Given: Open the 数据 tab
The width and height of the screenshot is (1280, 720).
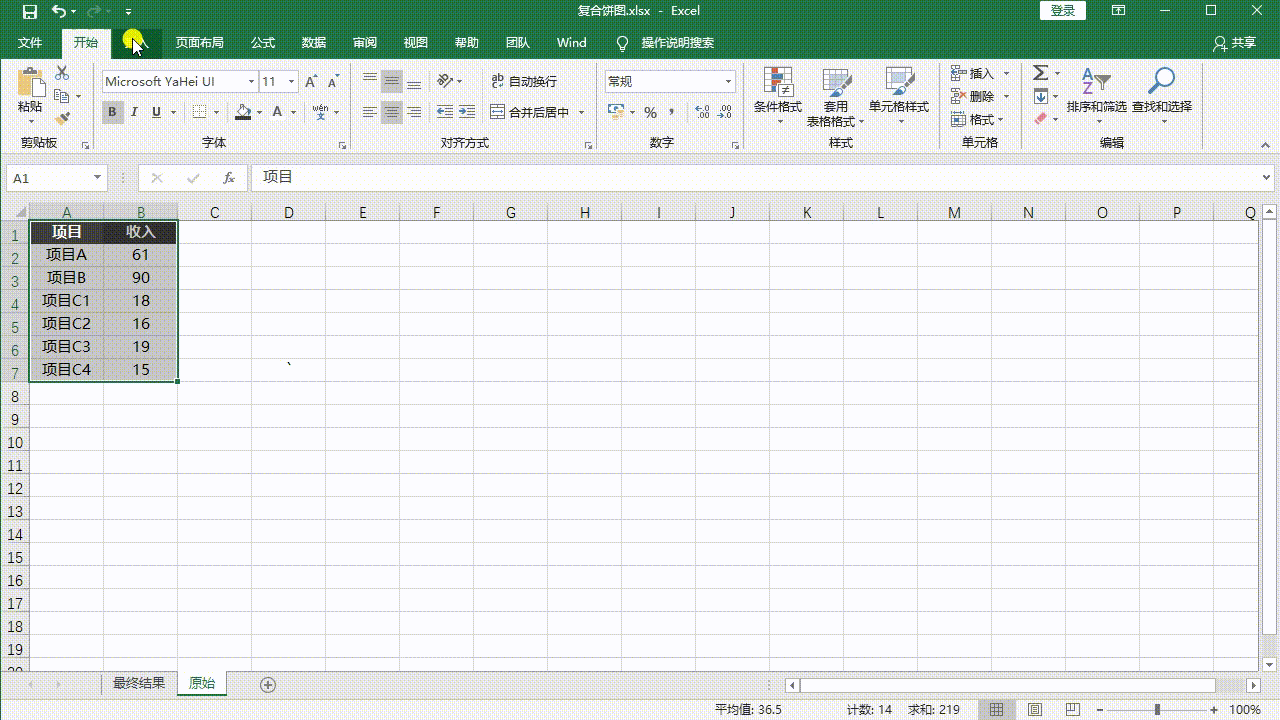Looking at the screenshot, I should (314, 43).
